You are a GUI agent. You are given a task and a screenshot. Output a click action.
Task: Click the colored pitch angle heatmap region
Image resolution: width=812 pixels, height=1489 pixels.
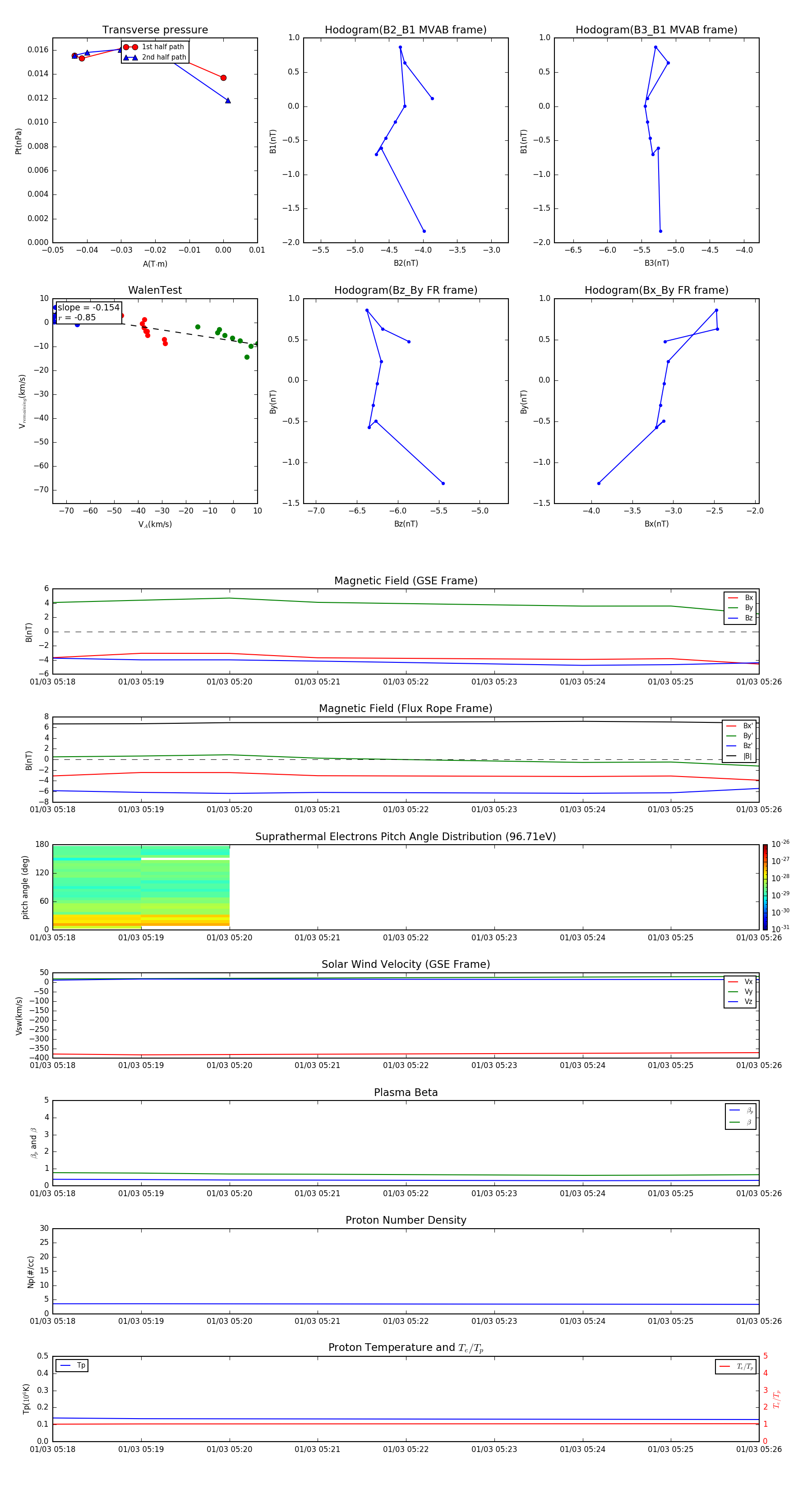[x=141, y=887]
